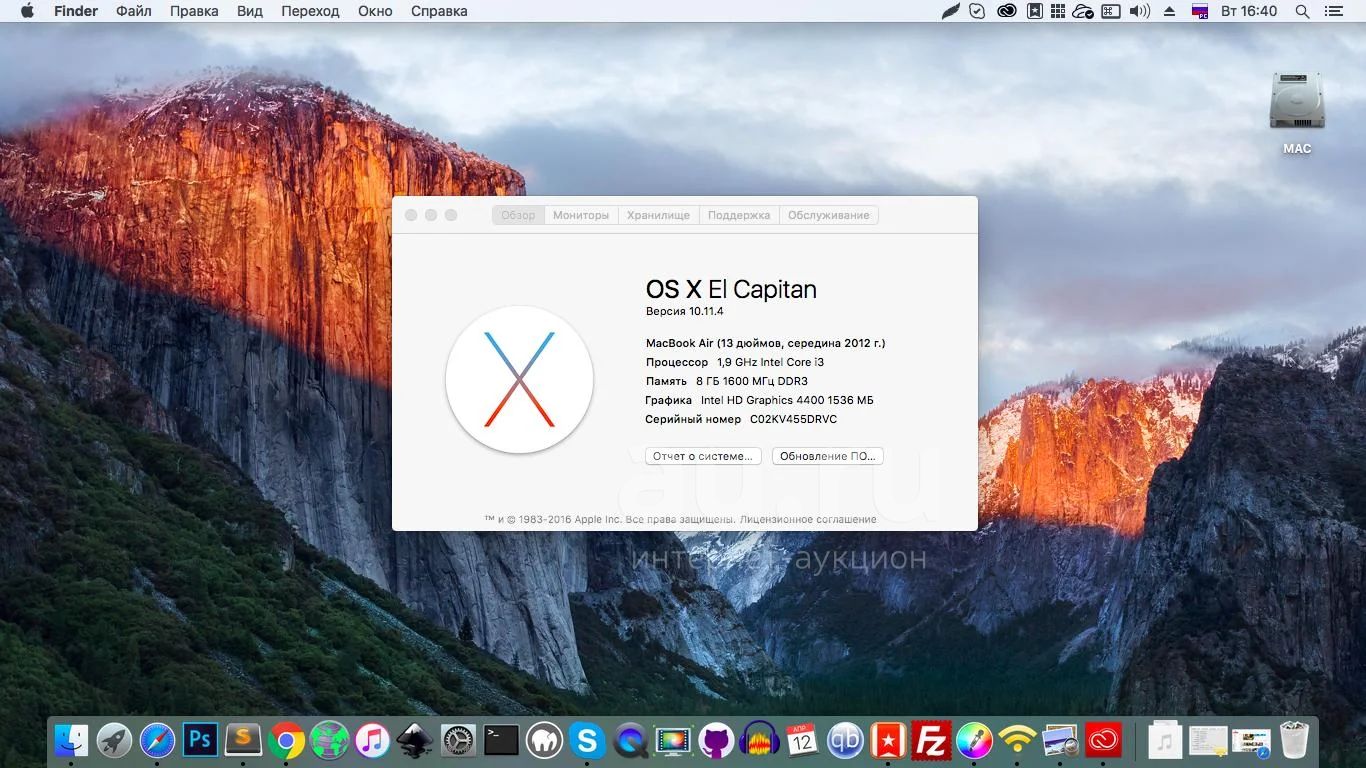Launch Audacity headphones icon
Screen dimensions: 1366x768
[759, 740]
